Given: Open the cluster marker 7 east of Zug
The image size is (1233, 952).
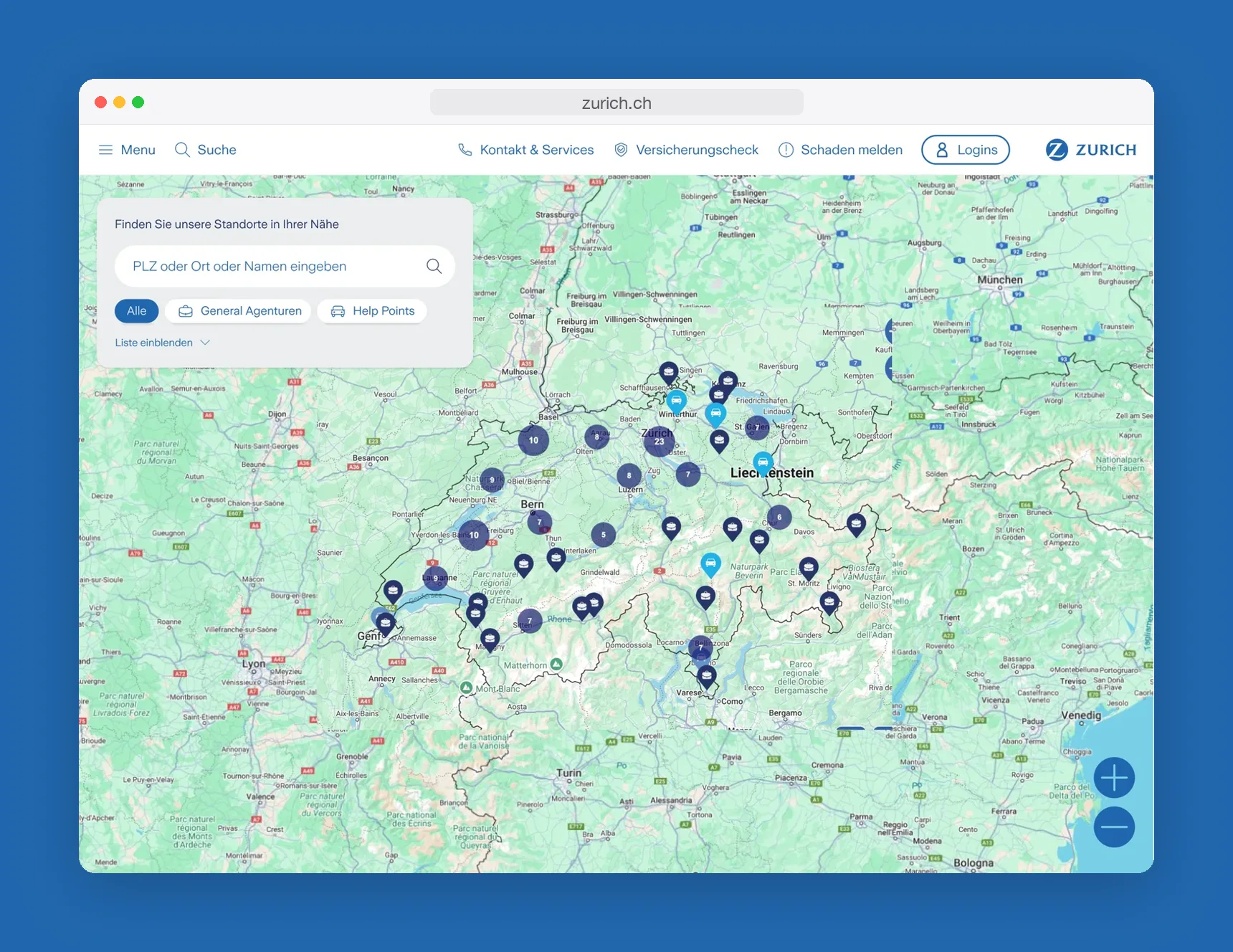Looking at the screenshot, I should point(688,474).
